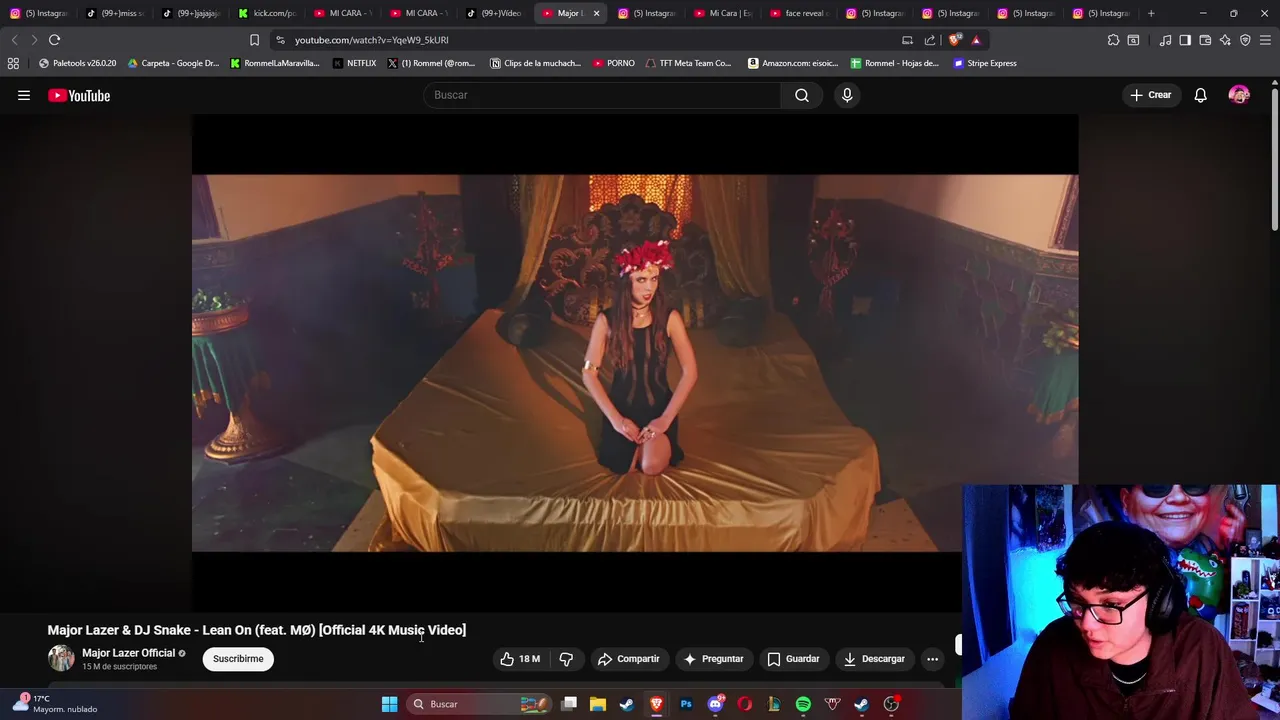Open the weather widget 17°C
The width and height of the screenshot is (1280, 720).
point(55,704)
